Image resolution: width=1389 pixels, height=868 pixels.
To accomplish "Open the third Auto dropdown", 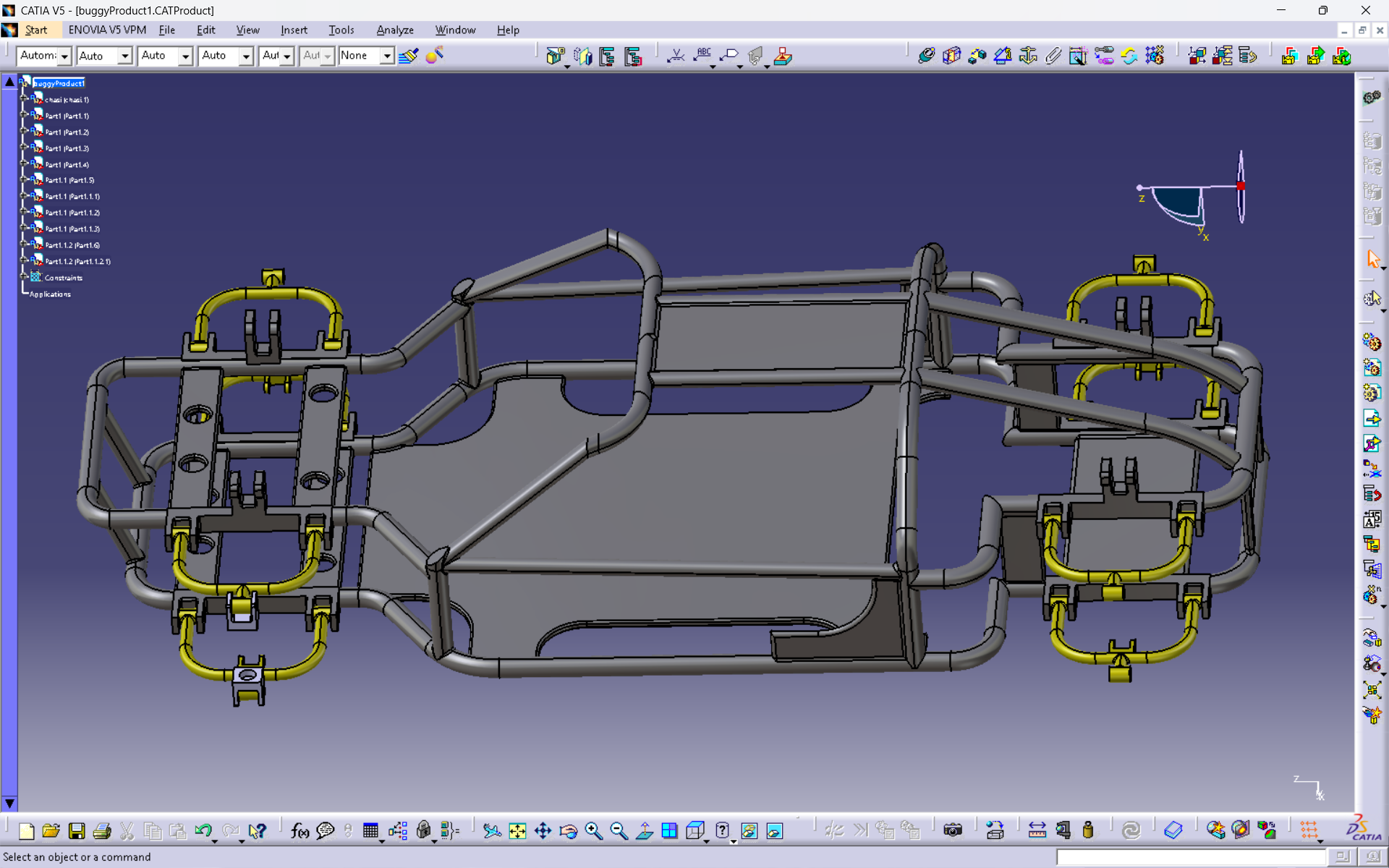I will click(x=186, y=56).
